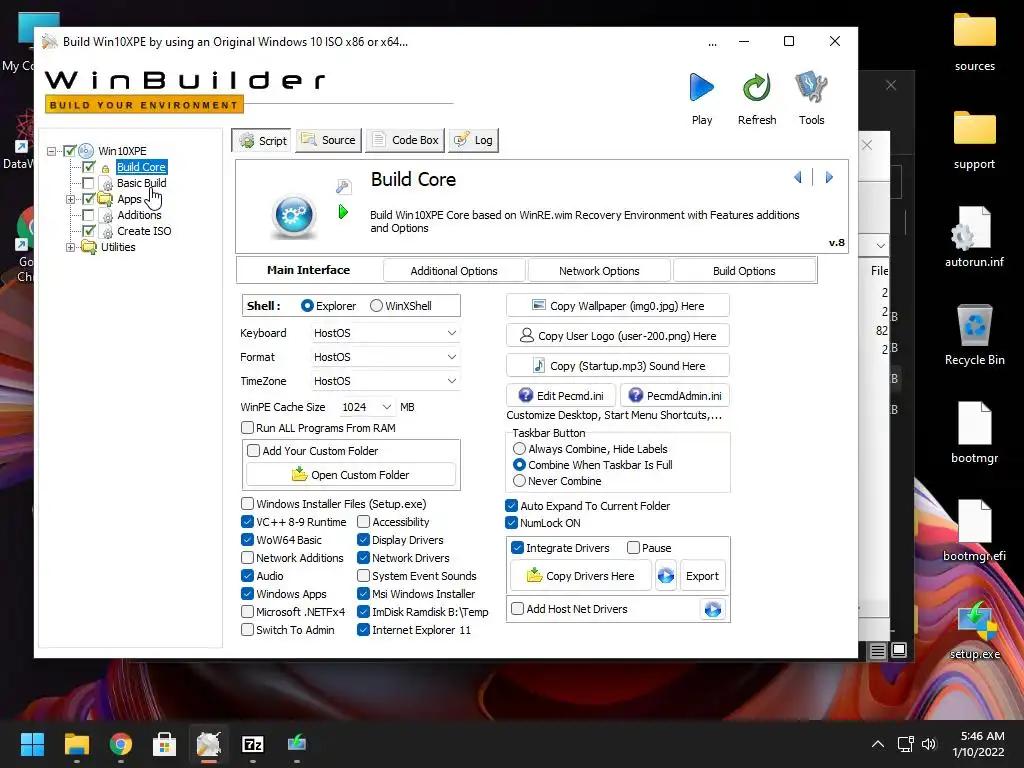
Task: Click the wrench script edit icon
Action: [344, 187]
